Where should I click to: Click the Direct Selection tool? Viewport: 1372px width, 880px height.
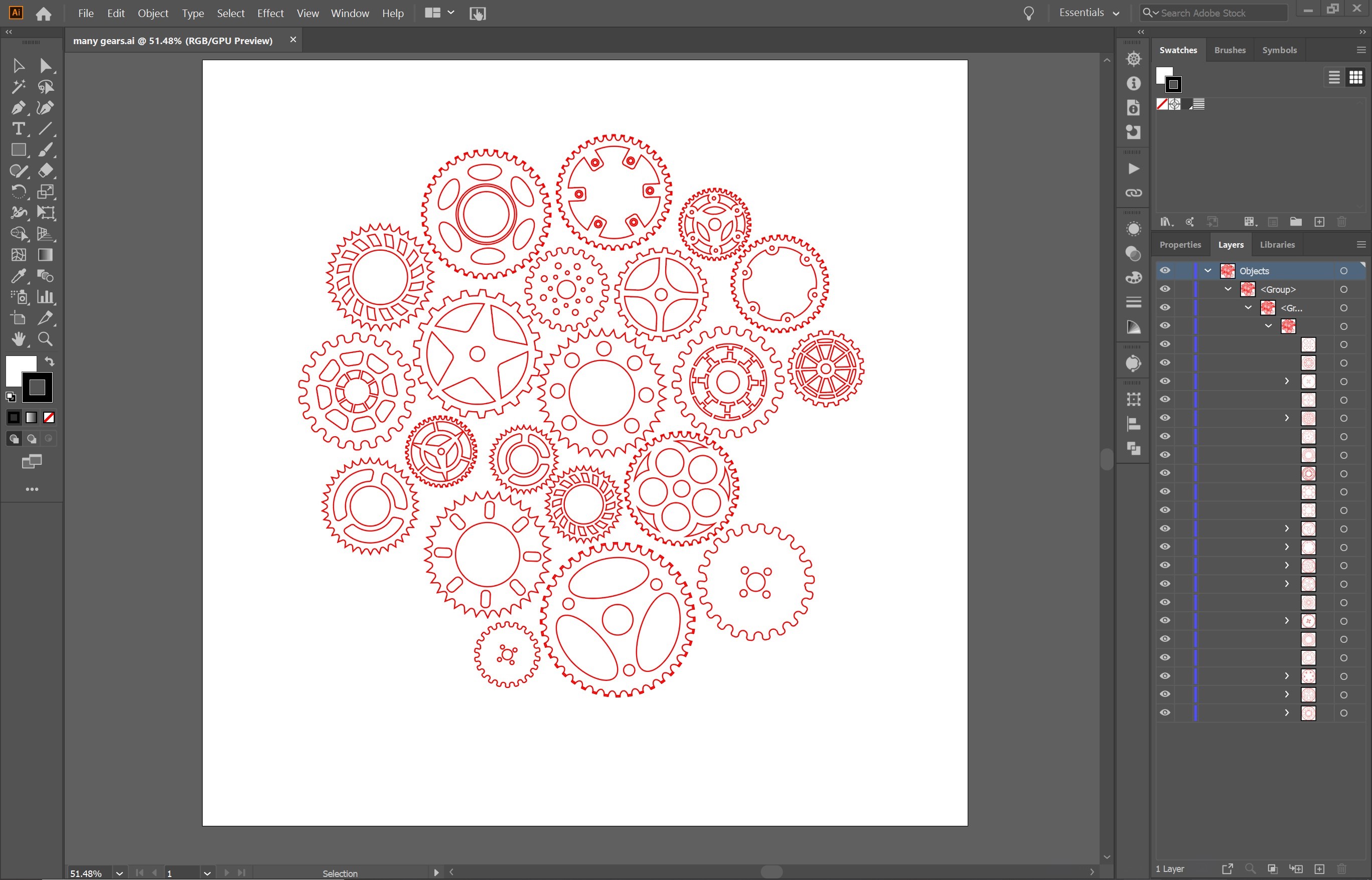pos(45,66)
